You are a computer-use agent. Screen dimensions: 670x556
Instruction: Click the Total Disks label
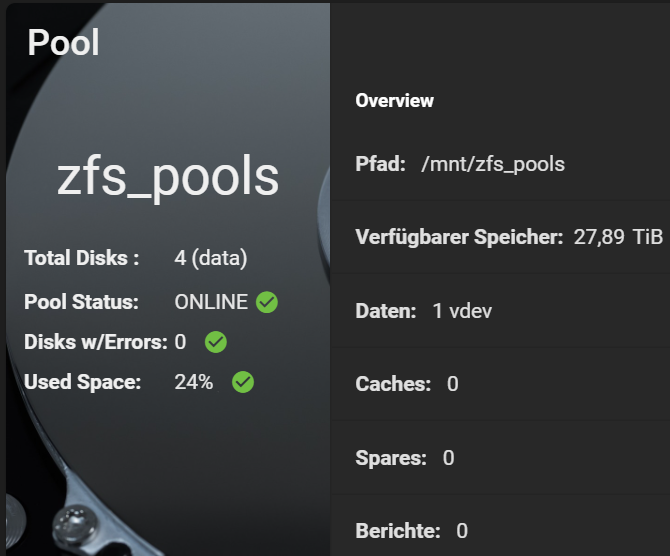click(x=82, y=258)
